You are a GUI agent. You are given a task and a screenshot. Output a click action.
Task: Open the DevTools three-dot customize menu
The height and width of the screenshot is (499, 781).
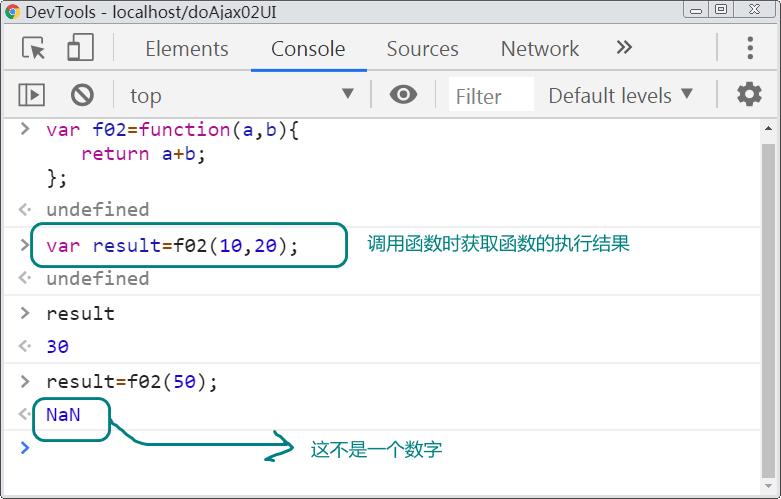click(x=749, y=48)
